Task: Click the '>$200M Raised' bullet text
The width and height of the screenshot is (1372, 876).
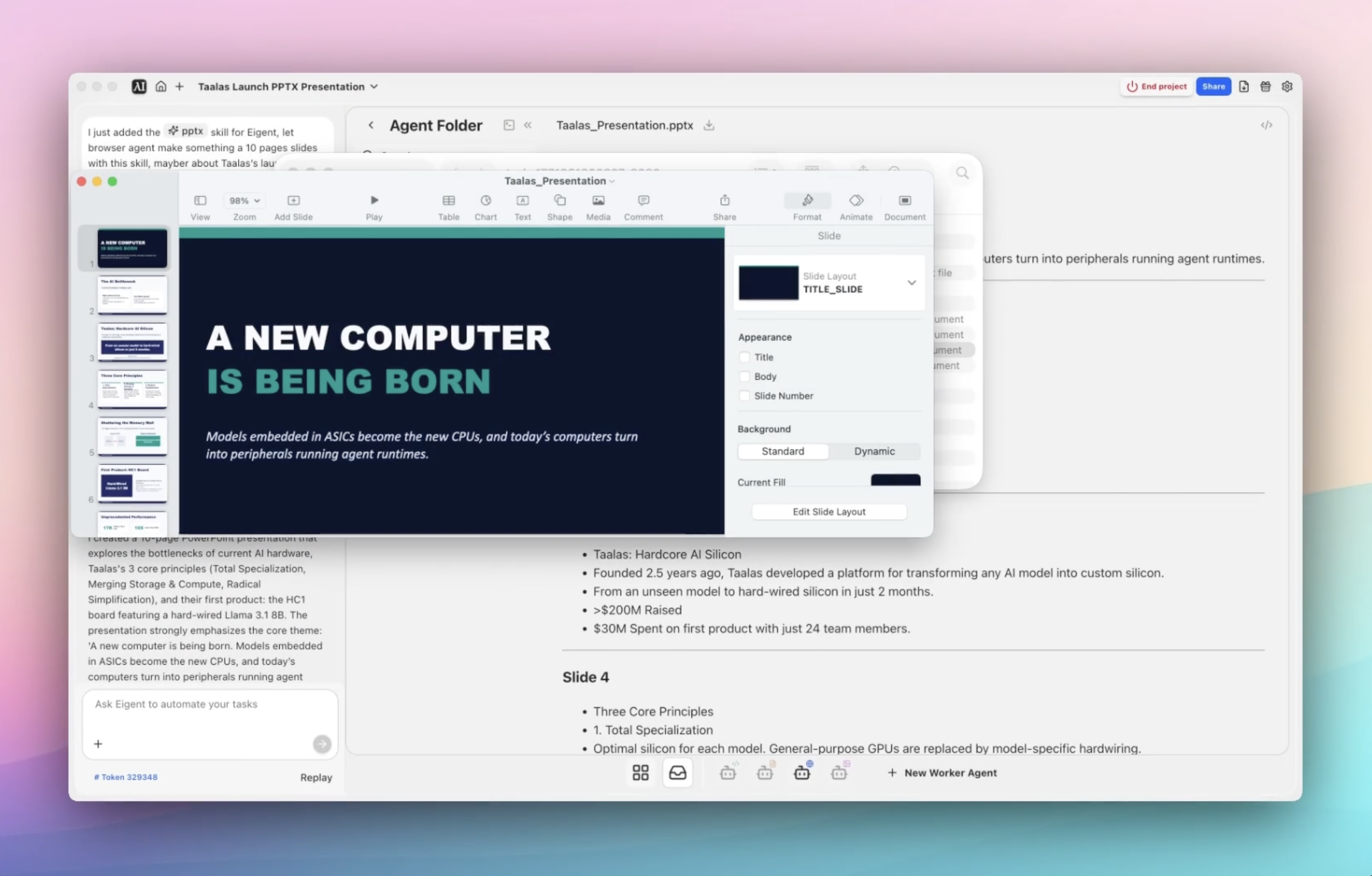Action: [x=637, y=610]
